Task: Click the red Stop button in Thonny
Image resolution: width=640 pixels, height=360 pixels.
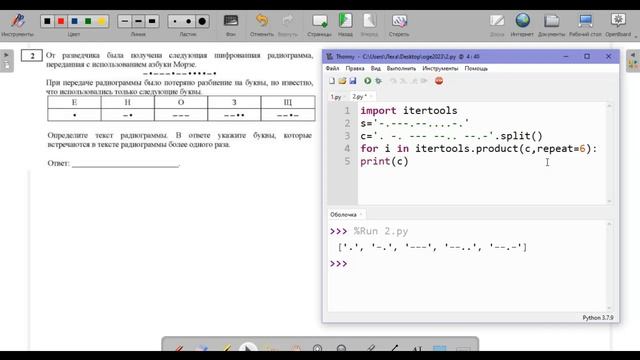Action: point(439,81)
